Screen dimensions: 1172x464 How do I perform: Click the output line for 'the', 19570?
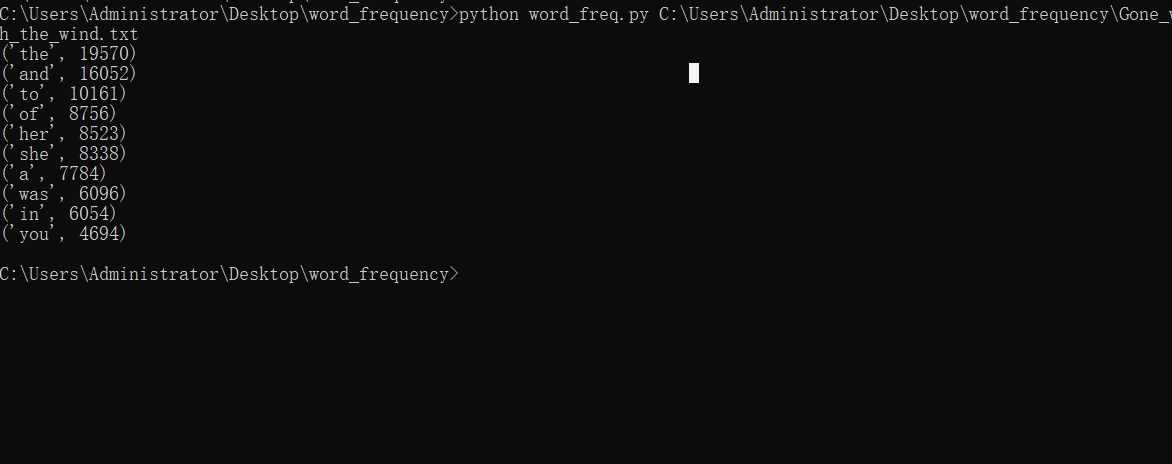[x=69, y=54]
